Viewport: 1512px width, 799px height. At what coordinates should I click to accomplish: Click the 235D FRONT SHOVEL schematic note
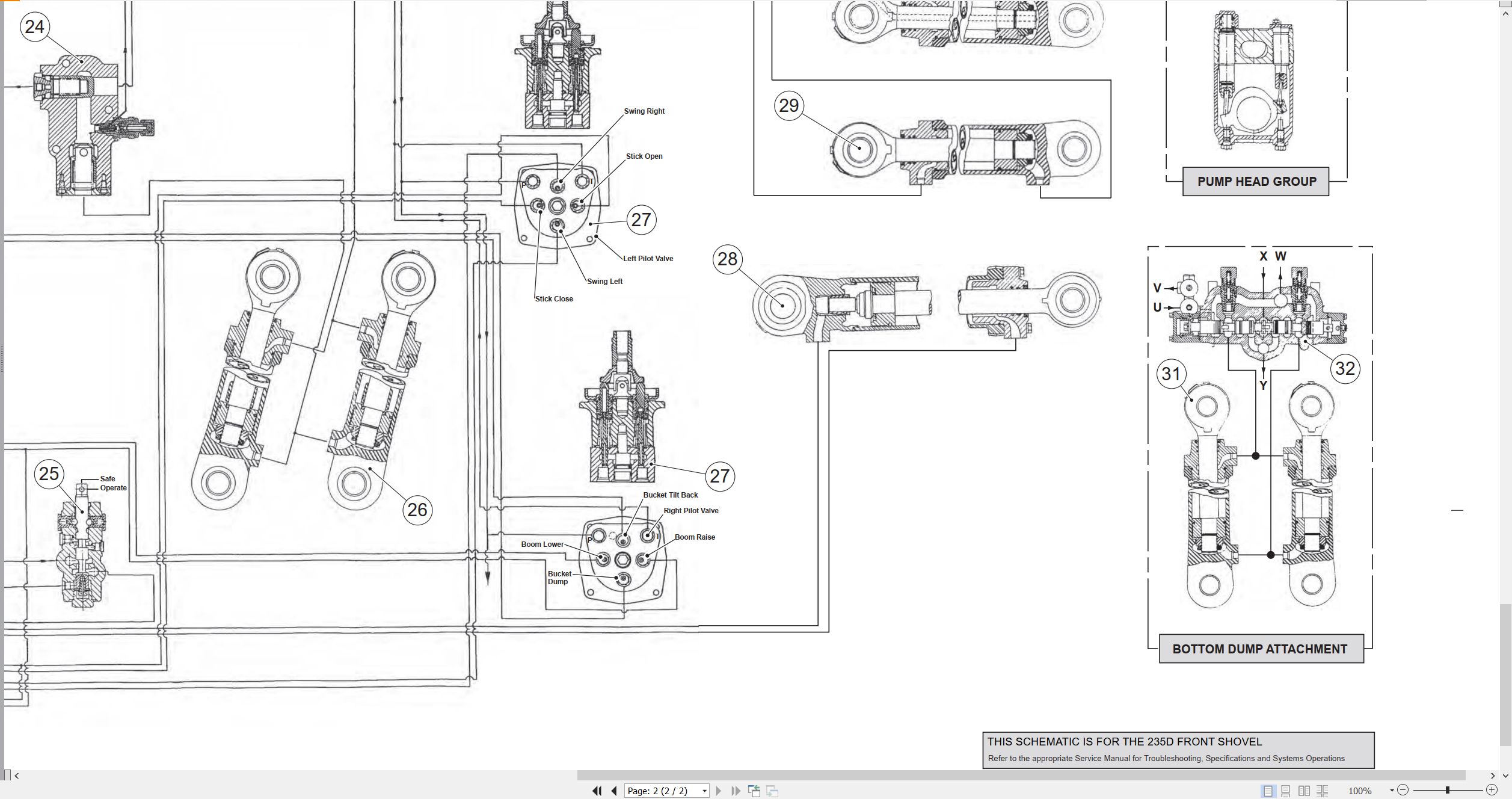click(1125, 742)
